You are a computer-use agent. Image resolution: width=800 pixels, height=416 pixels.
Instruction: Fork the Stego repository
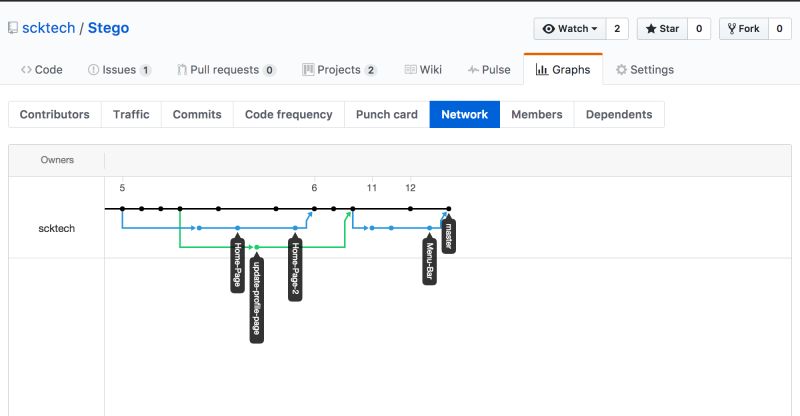click(743, 29)
